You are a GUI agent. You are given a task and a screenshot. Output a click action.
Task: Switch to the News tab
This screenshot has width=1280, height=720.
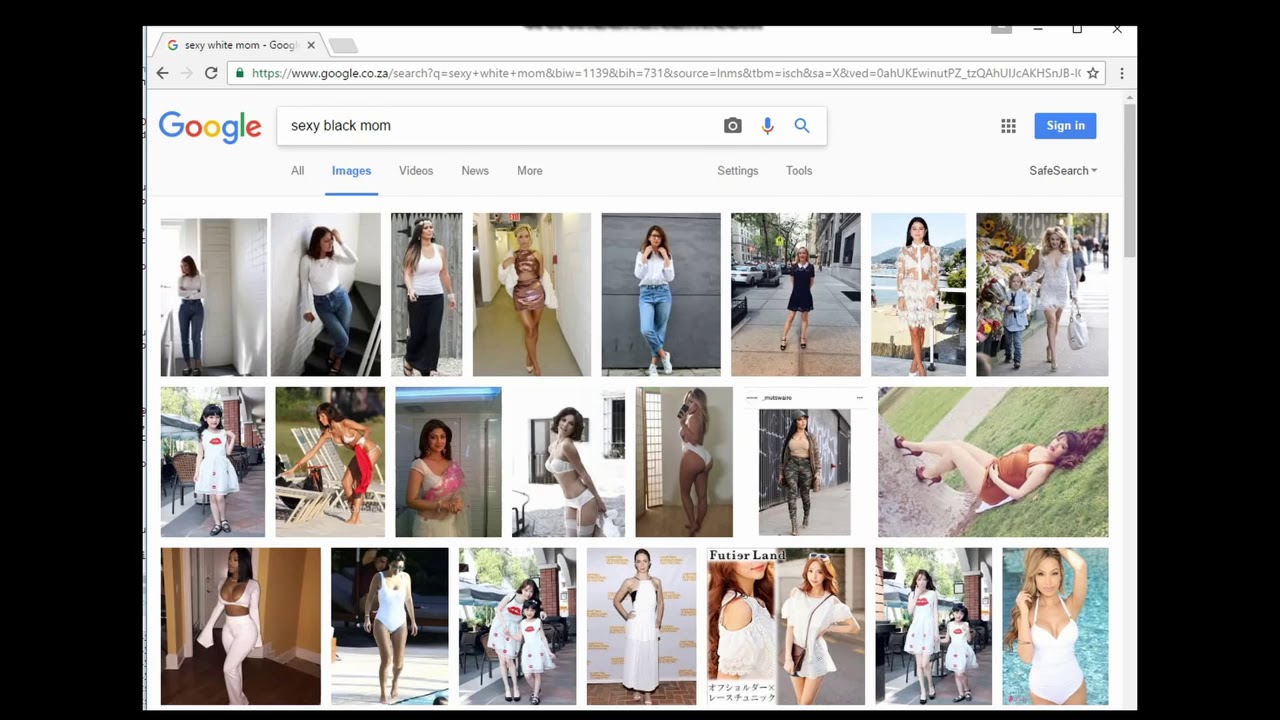coord(475,171)
